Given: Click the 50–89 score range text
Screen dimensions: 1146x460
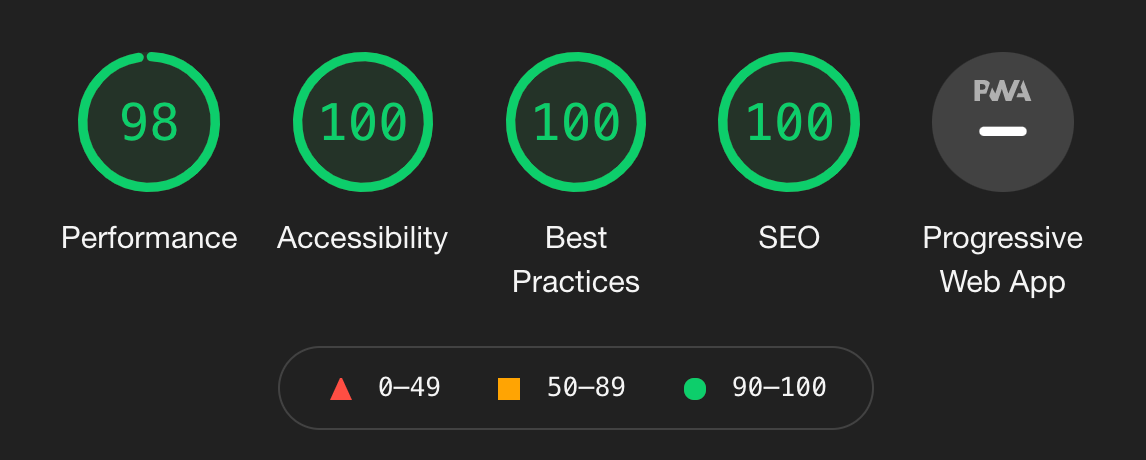Looking at the screenshot, I should (x=586, y=388).
